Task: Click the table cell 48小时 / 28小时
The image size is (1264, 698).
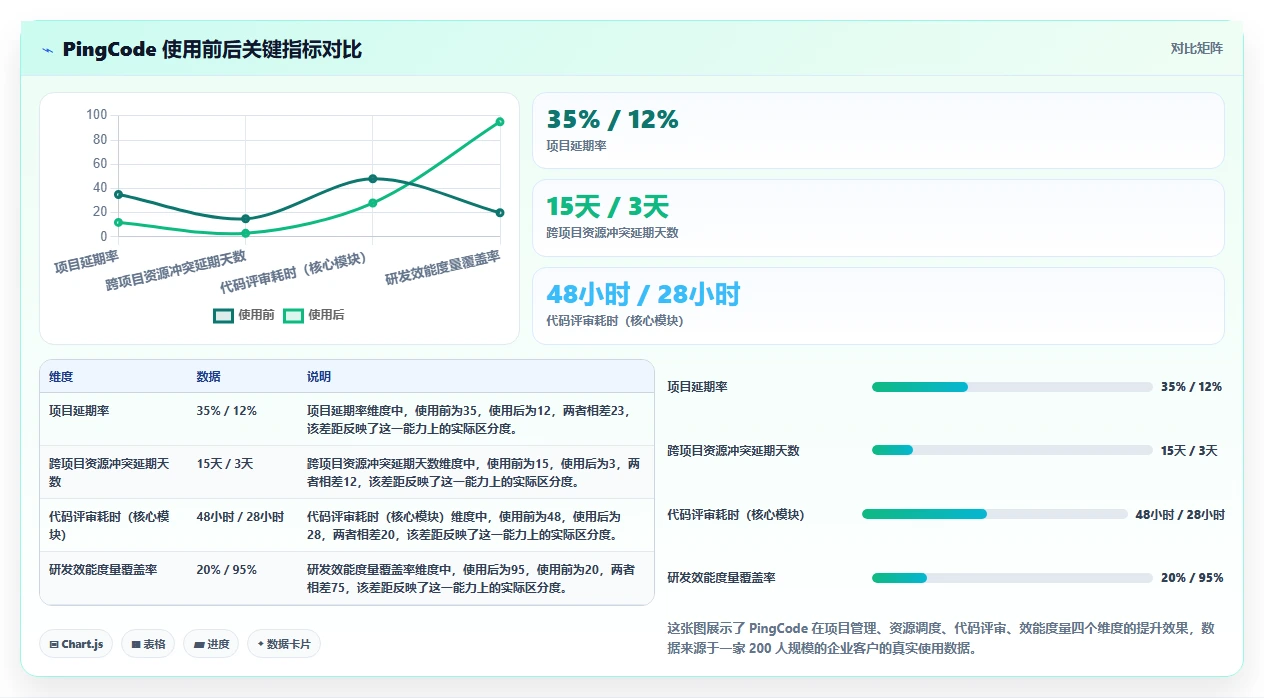Action: (240, 517)
